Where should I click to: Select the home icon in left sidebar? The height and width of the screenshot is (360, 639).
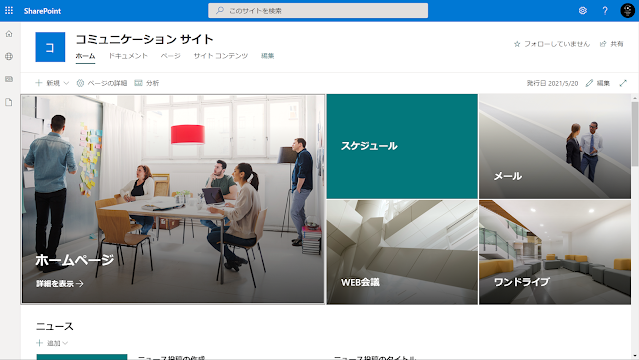[9, 34]
